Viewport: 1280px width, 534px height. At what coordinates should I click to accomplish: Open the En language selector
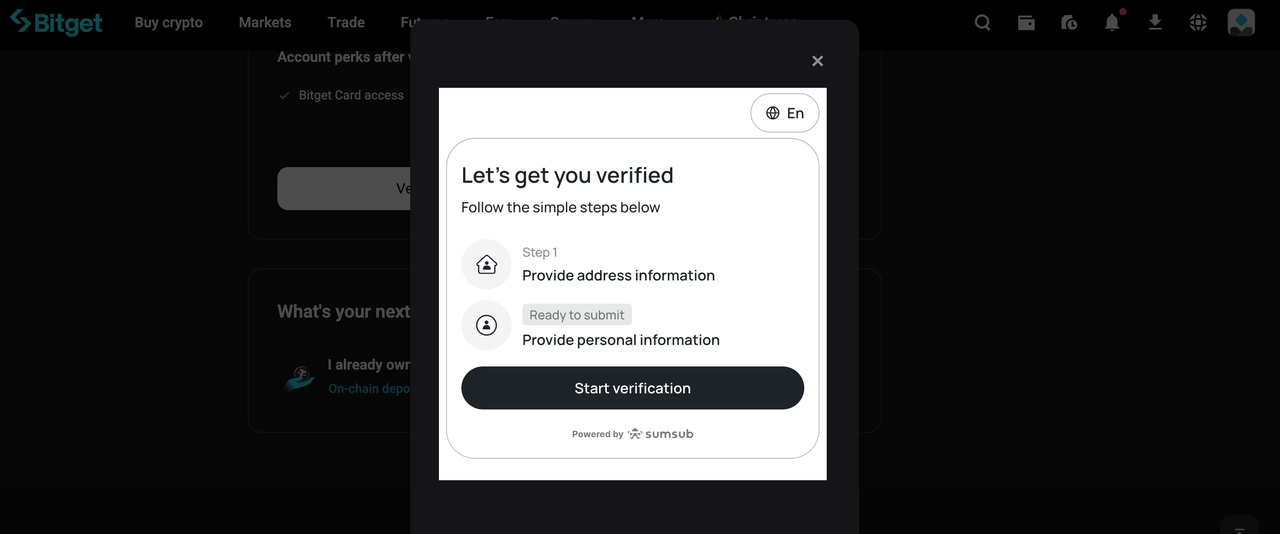pyautogui.click(x=785, y=113)
